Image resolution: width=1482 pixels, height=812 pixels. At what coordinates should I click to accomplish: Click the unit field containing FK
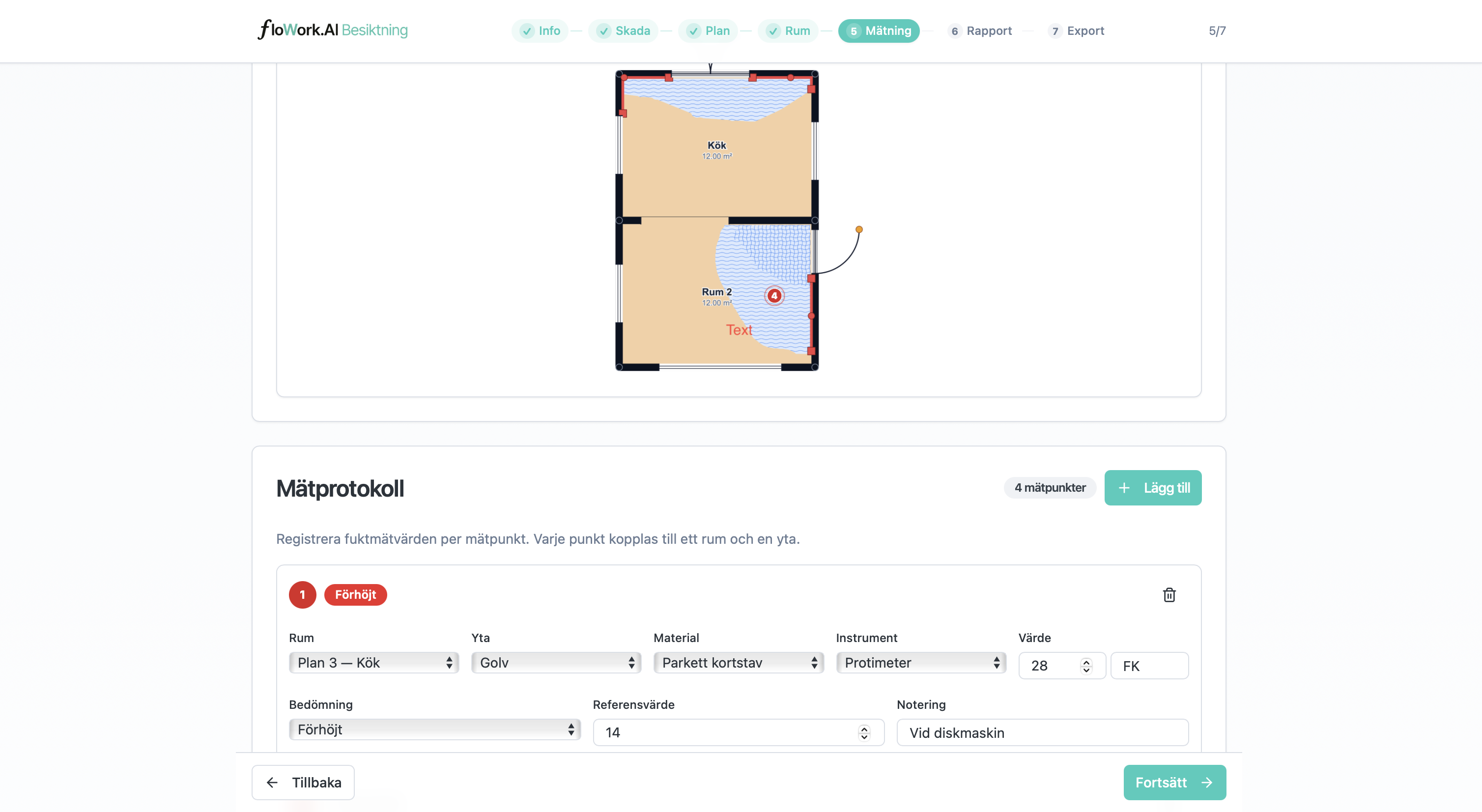pos(1149,665)
